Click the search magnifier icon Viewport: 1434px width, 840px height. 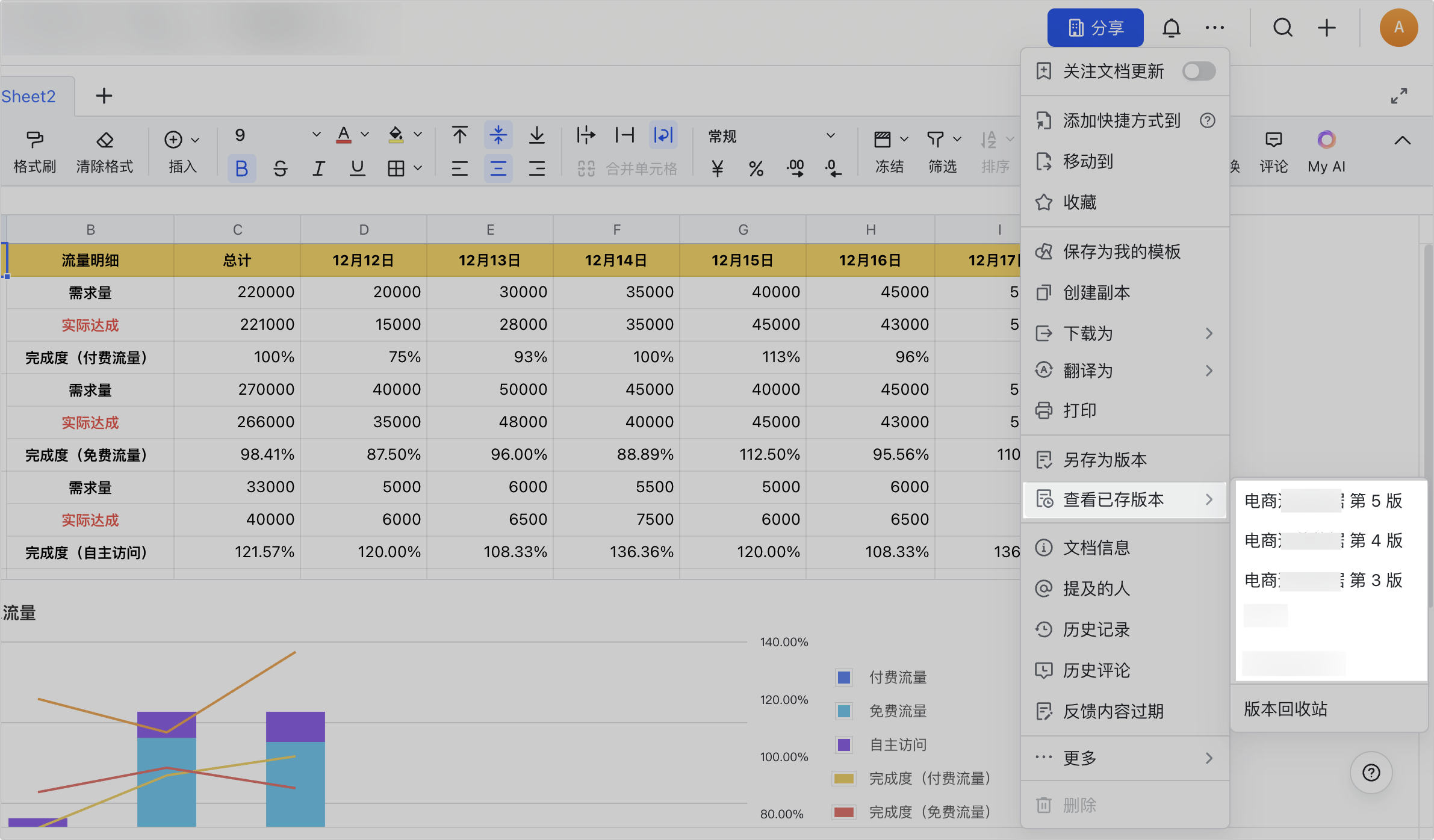(x=1282, y=28)
